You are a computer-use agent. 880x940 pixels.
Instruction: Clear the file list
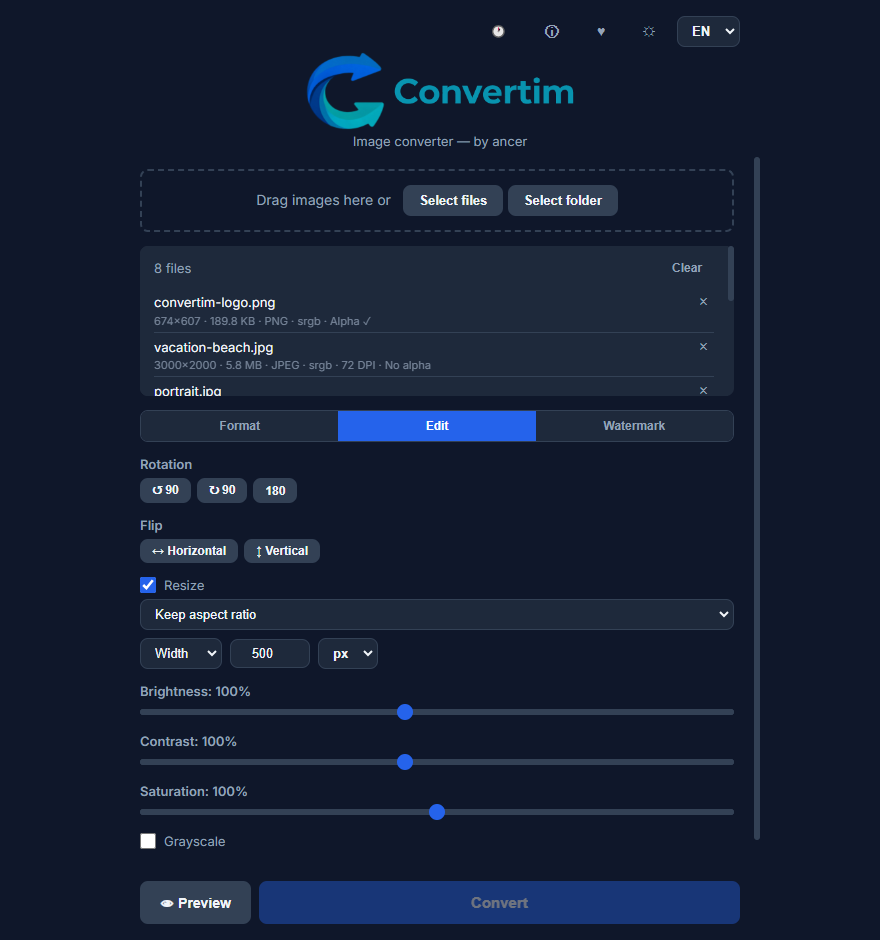coord(686,268)
